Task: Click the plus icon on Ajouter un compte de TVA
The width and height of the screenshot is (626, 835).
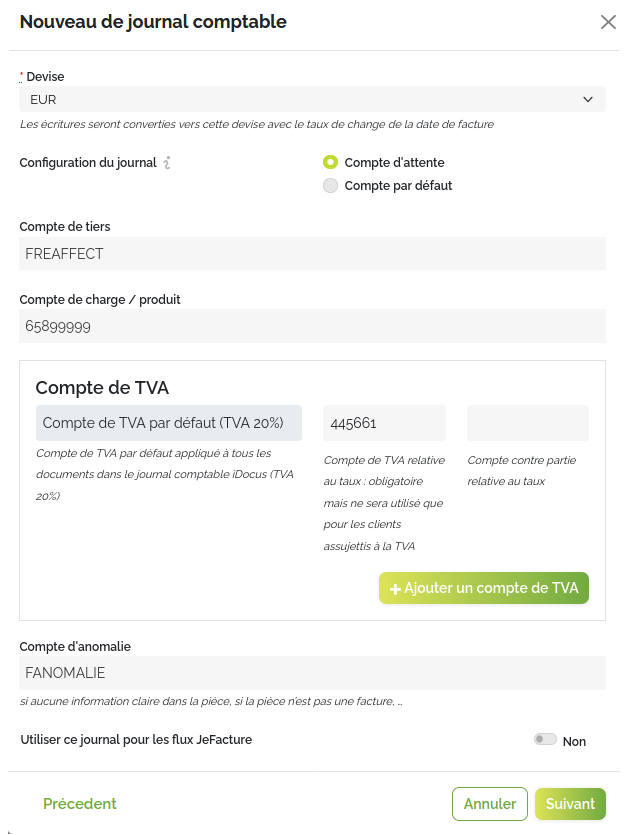Action: (x=395, y=589)
